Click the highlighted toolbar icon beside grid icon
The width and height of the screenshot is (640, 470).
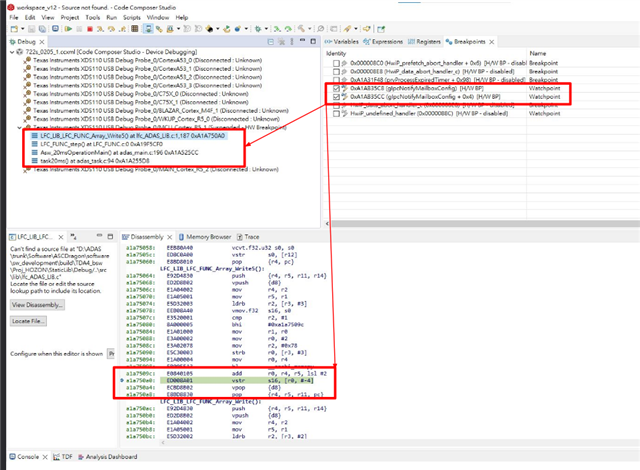click(x=148, y=29)
